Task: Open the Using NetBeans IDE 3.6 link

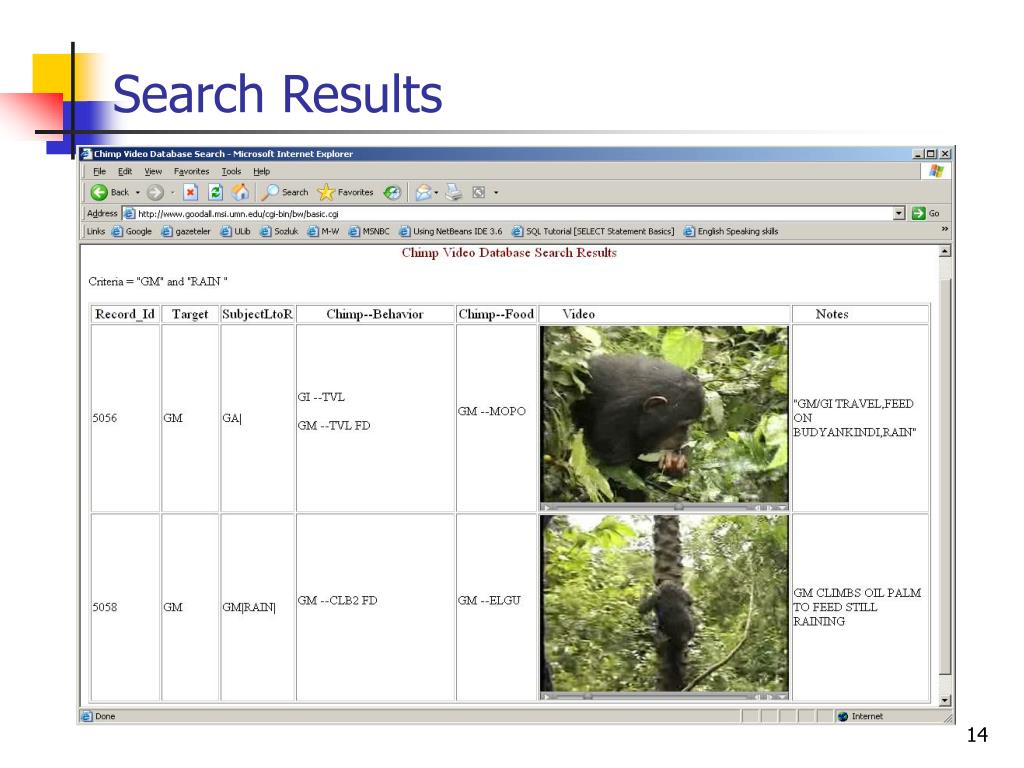Action: pyautogui.click(x=451, y=231)
